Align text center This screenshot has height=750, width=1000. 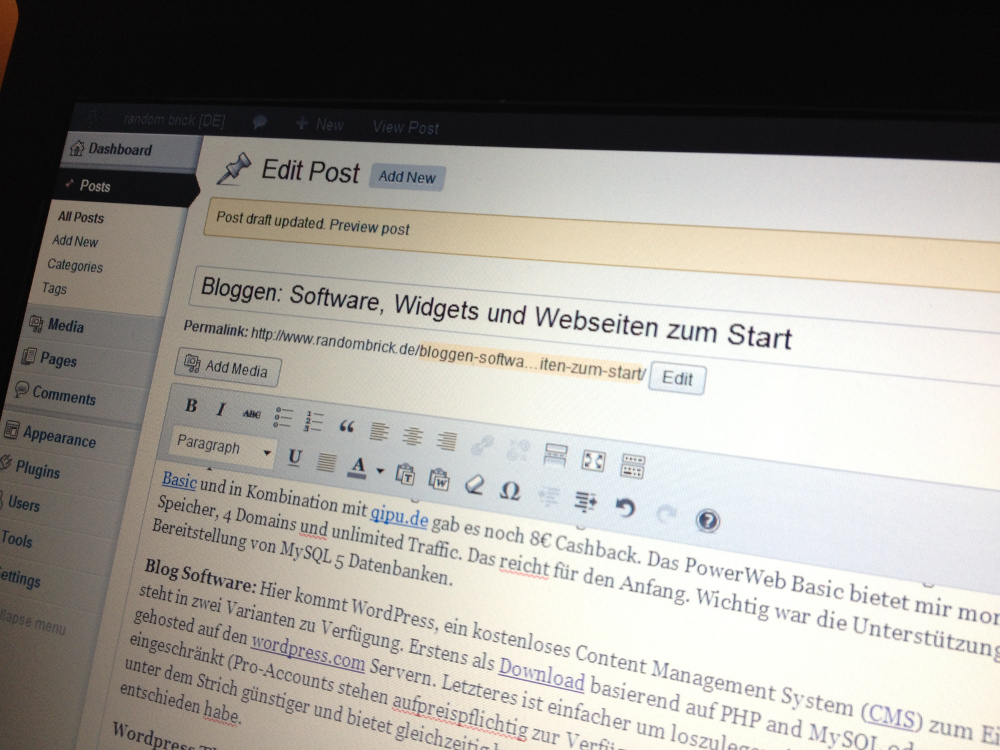413,436
